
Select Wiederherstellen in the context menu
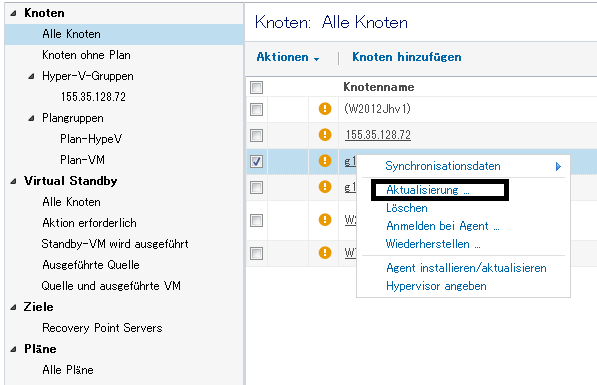coord(433,244)
